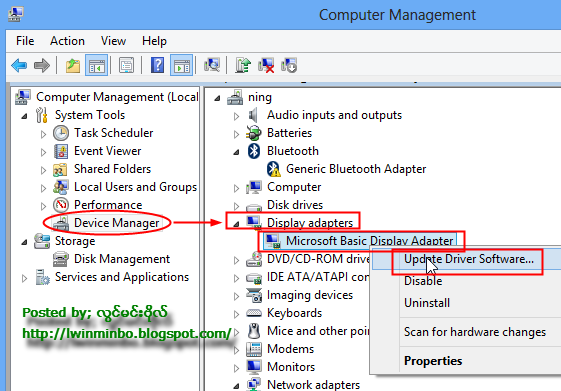Select Microsoft Basic Display Adapter device

[x=369, y=241]
